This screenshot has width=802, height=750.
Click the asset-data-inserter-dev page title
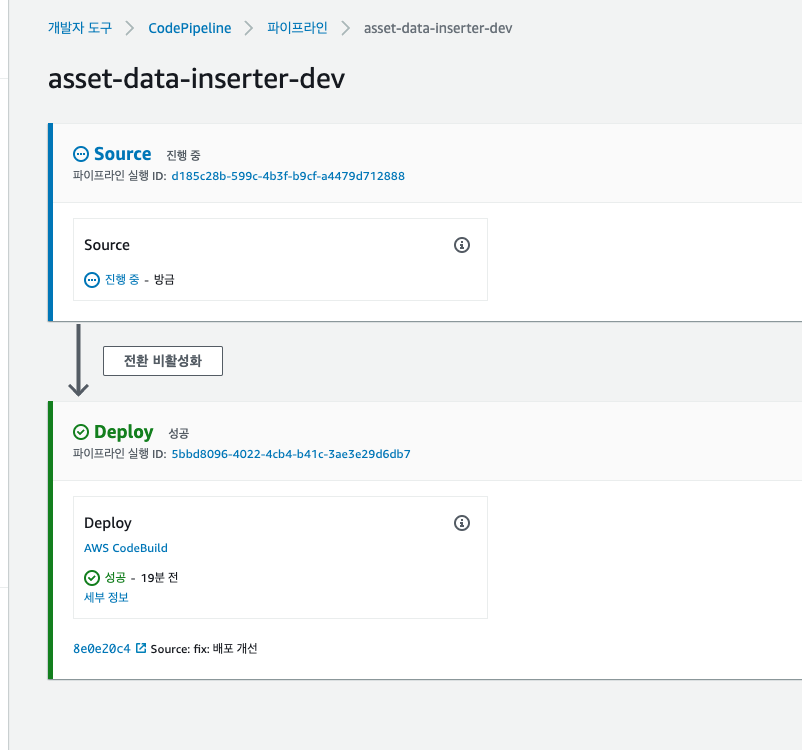pyautogui.click(x=196, y=80)
